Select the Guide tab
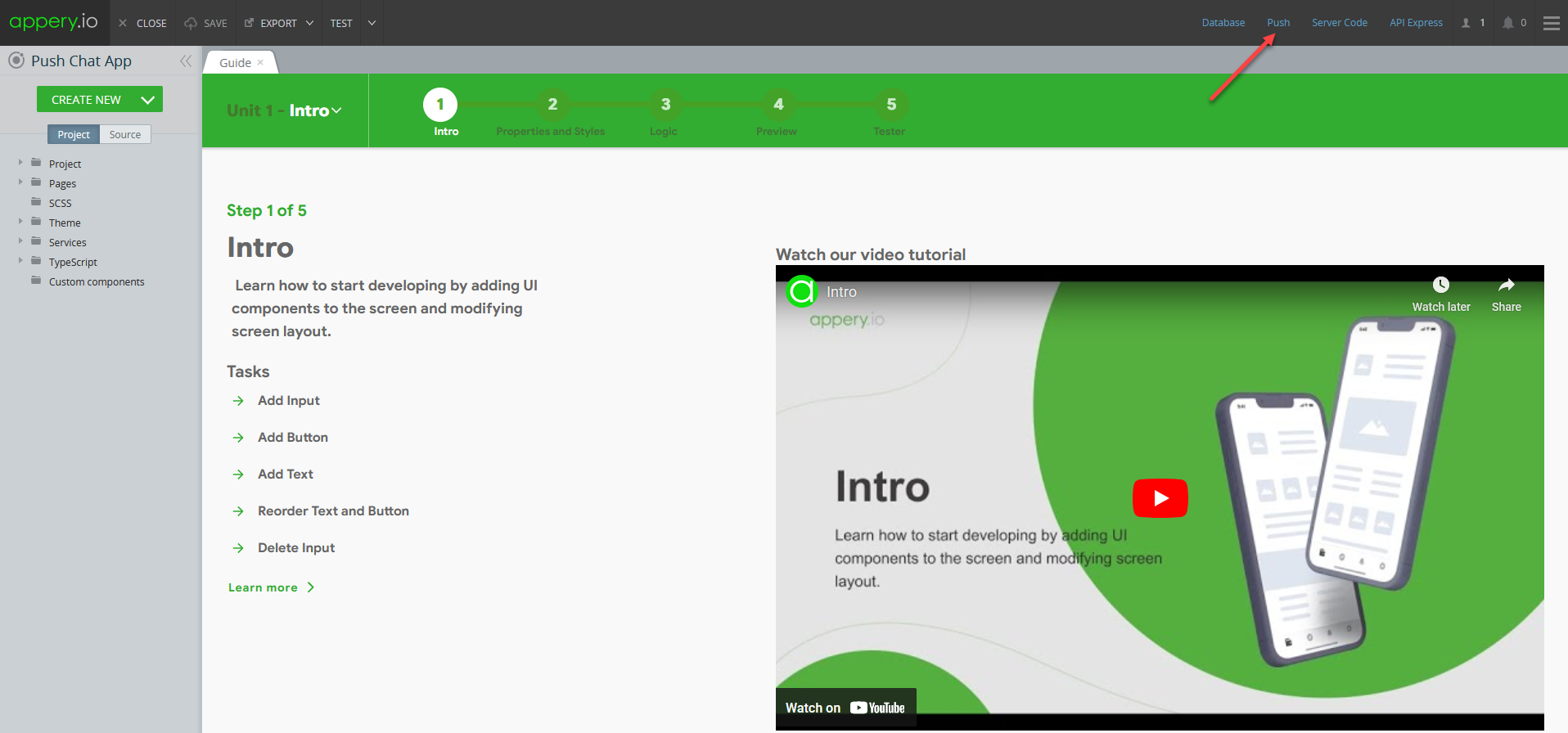The width and height of the screenshot is (1568, 733). point(235,63)
